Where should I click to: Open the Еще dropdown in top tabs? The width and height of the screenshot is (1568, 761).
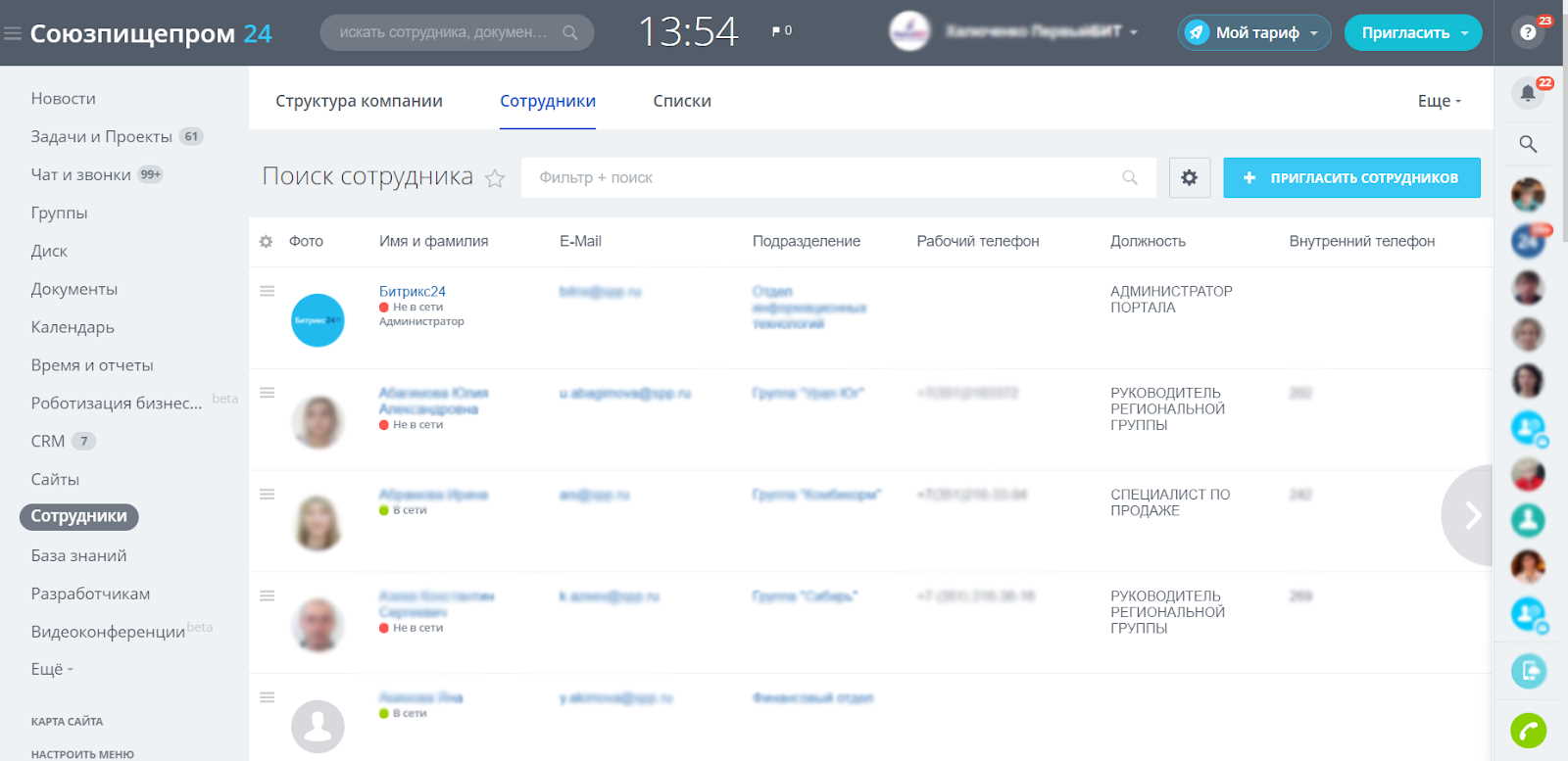[x=1438, y=101]
